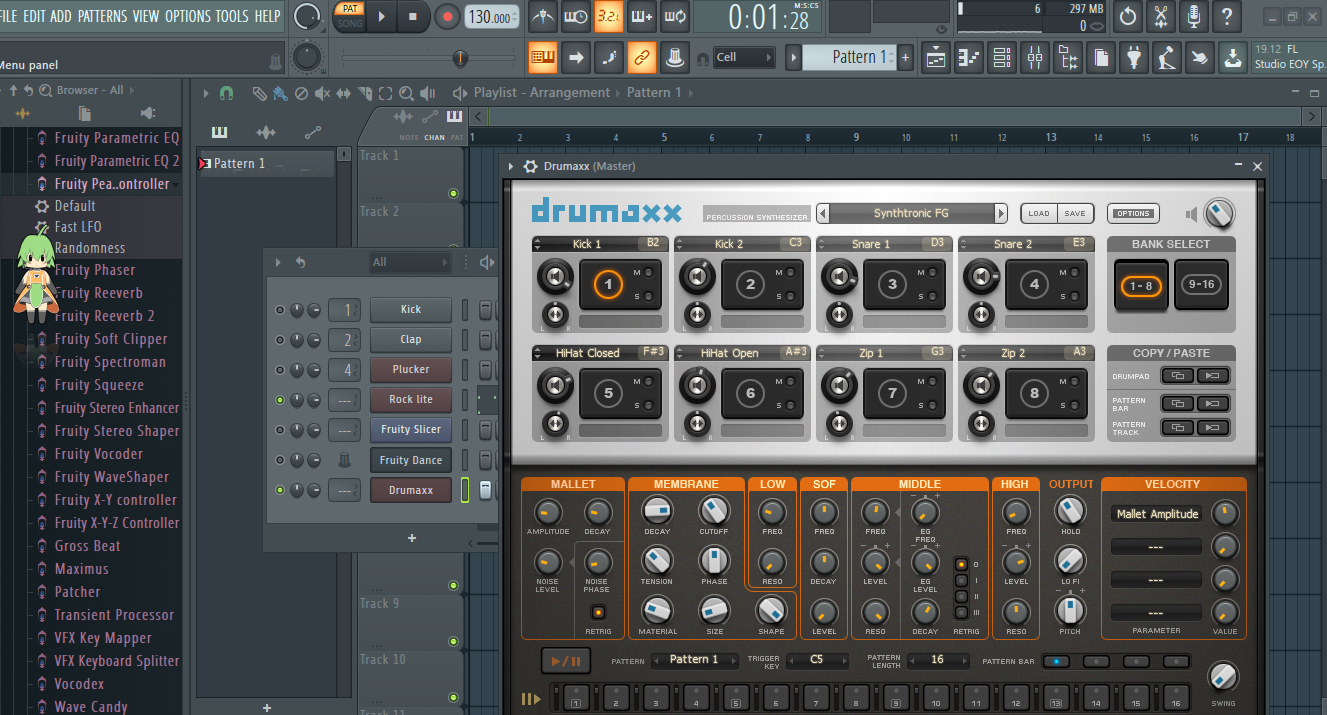Image resolution: width=1327 pixels, height=715 pixels.
Task: Click the Drumaxx SAVE button
Action: click(x=1075, y=213)
